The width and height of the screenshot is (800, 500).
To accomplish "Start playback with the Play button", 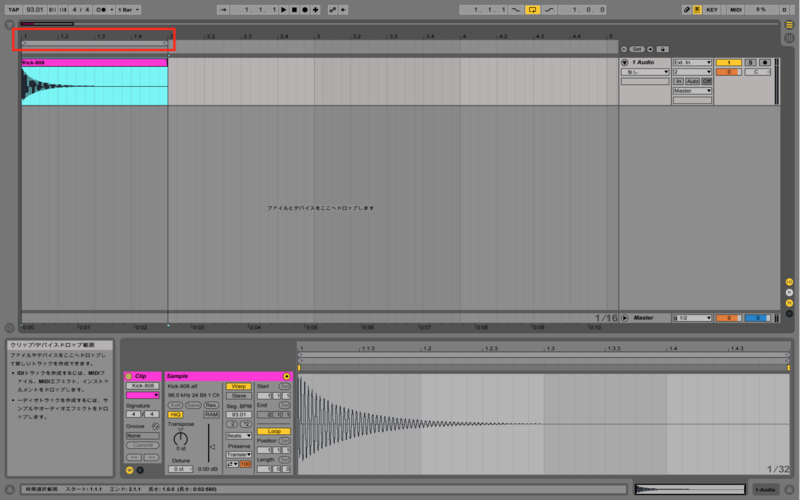I will pos(284,10).
